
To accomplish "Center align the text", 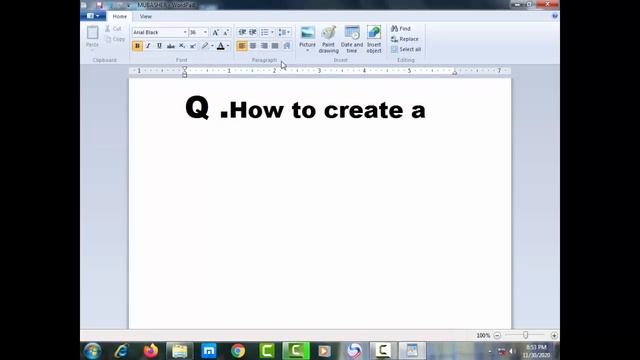I will coord(253,46).
